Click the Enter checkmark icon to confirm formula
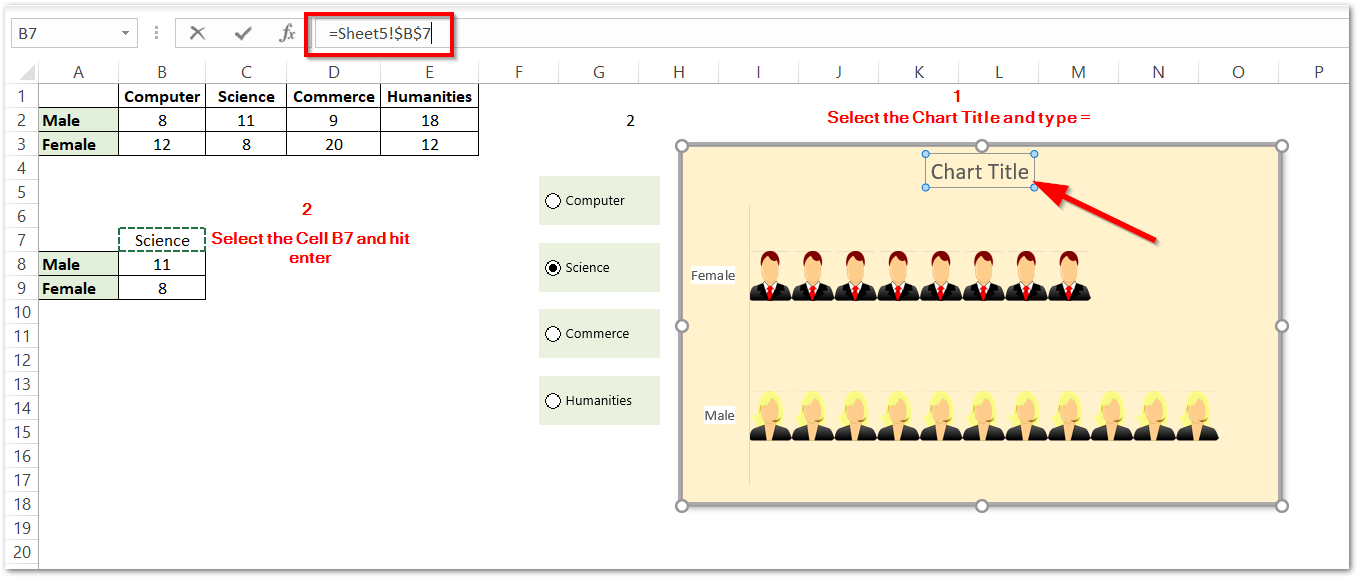 click(242, 32)
